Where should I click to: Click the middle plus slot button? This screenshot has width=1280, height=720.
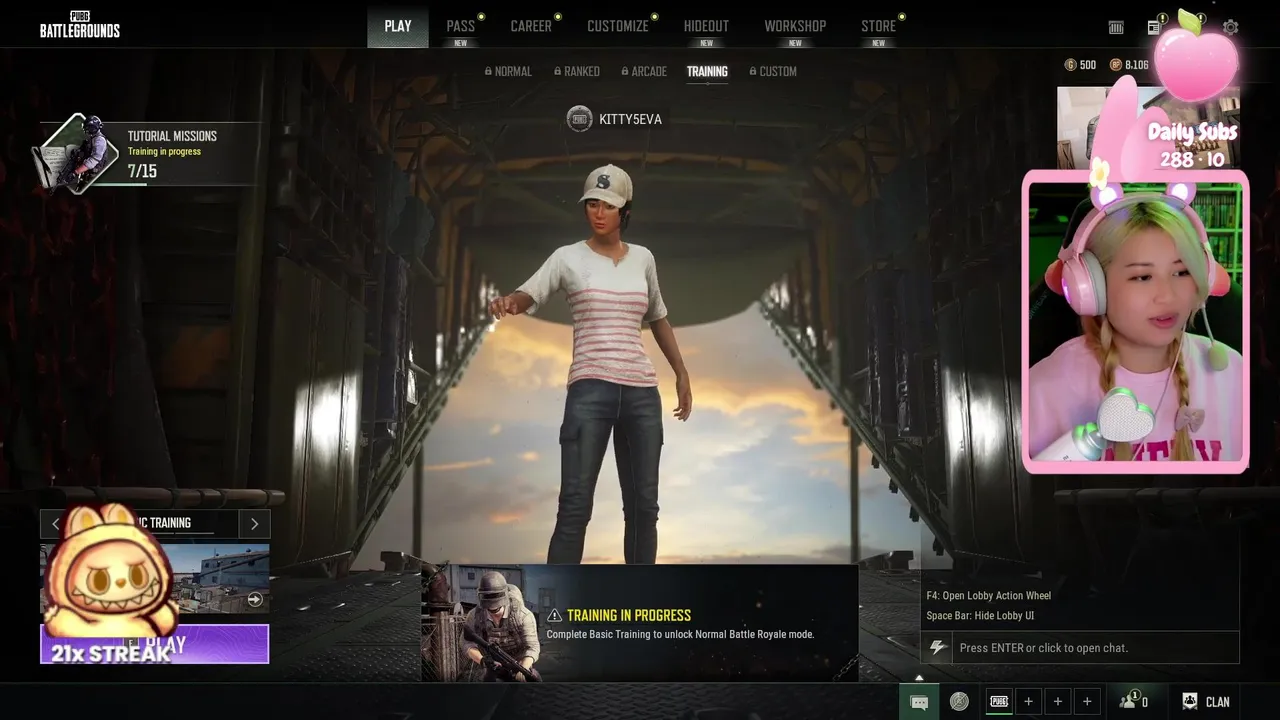1058,702
